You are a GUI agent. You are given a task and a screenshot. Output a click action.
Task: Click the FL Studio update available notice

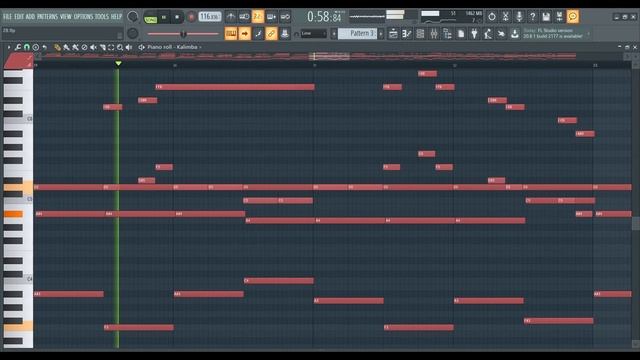click(553, 33)
